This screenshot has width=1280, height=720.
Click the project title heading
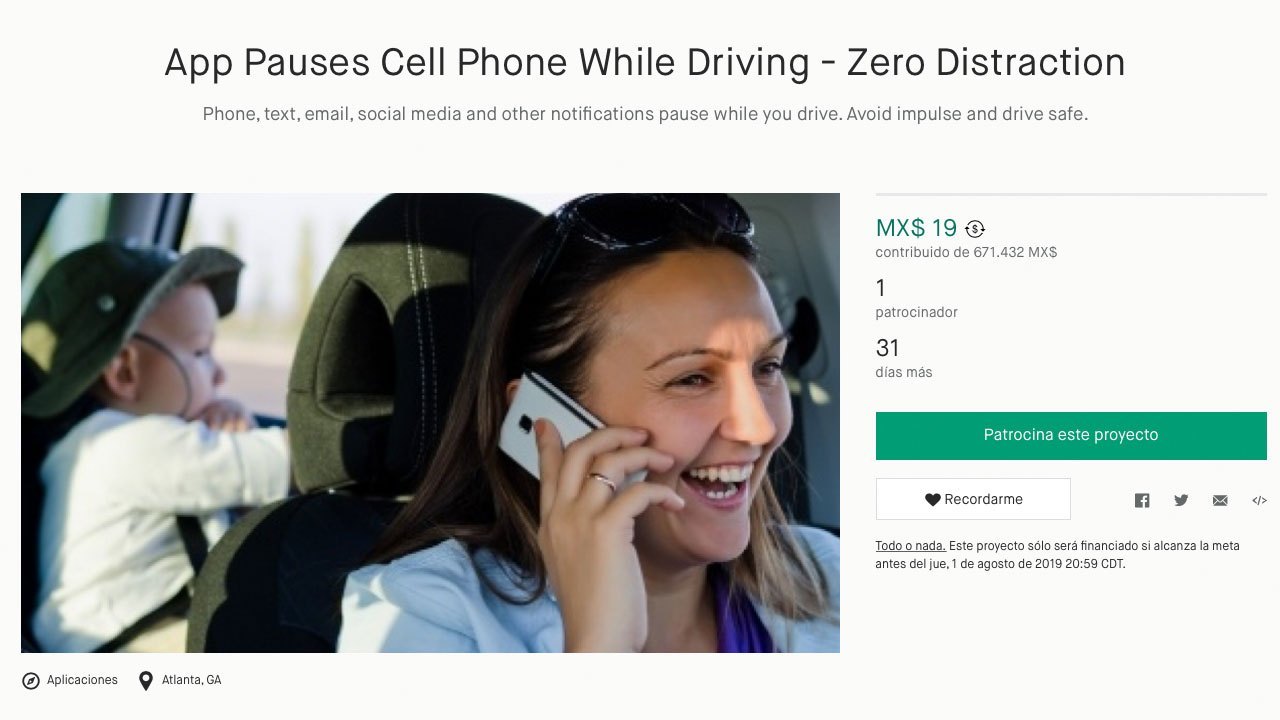(645, 62)
